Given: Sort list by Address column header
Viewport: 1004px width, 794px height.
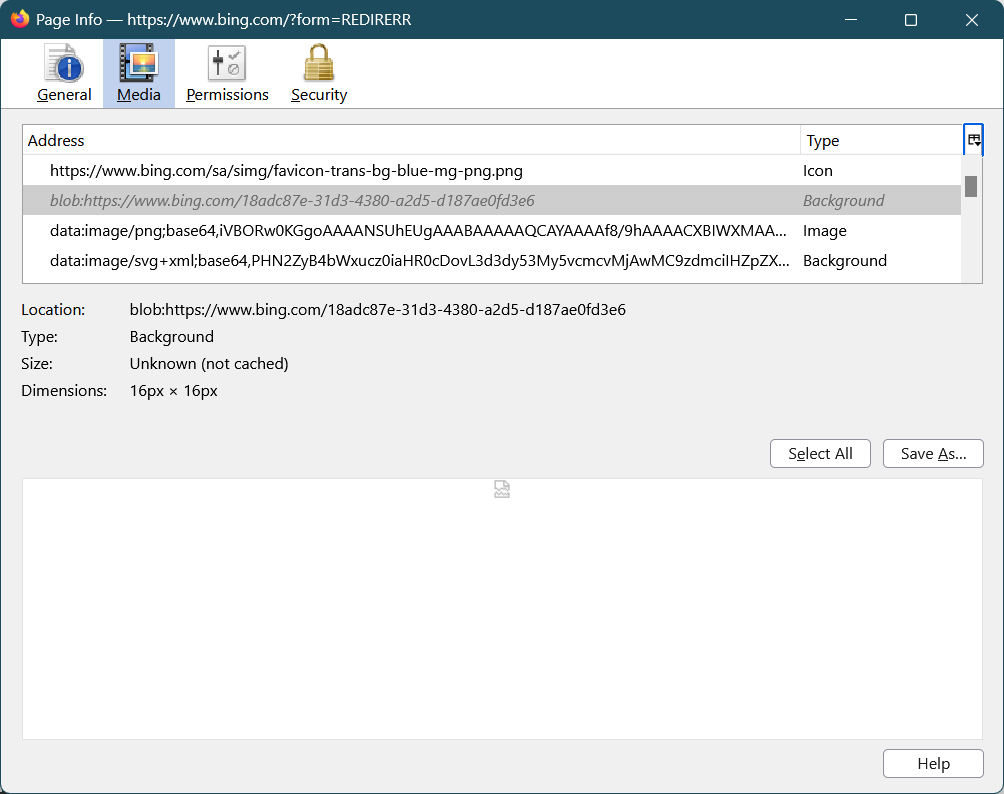Looking at the screenshot, I should (x=410, y=141).
